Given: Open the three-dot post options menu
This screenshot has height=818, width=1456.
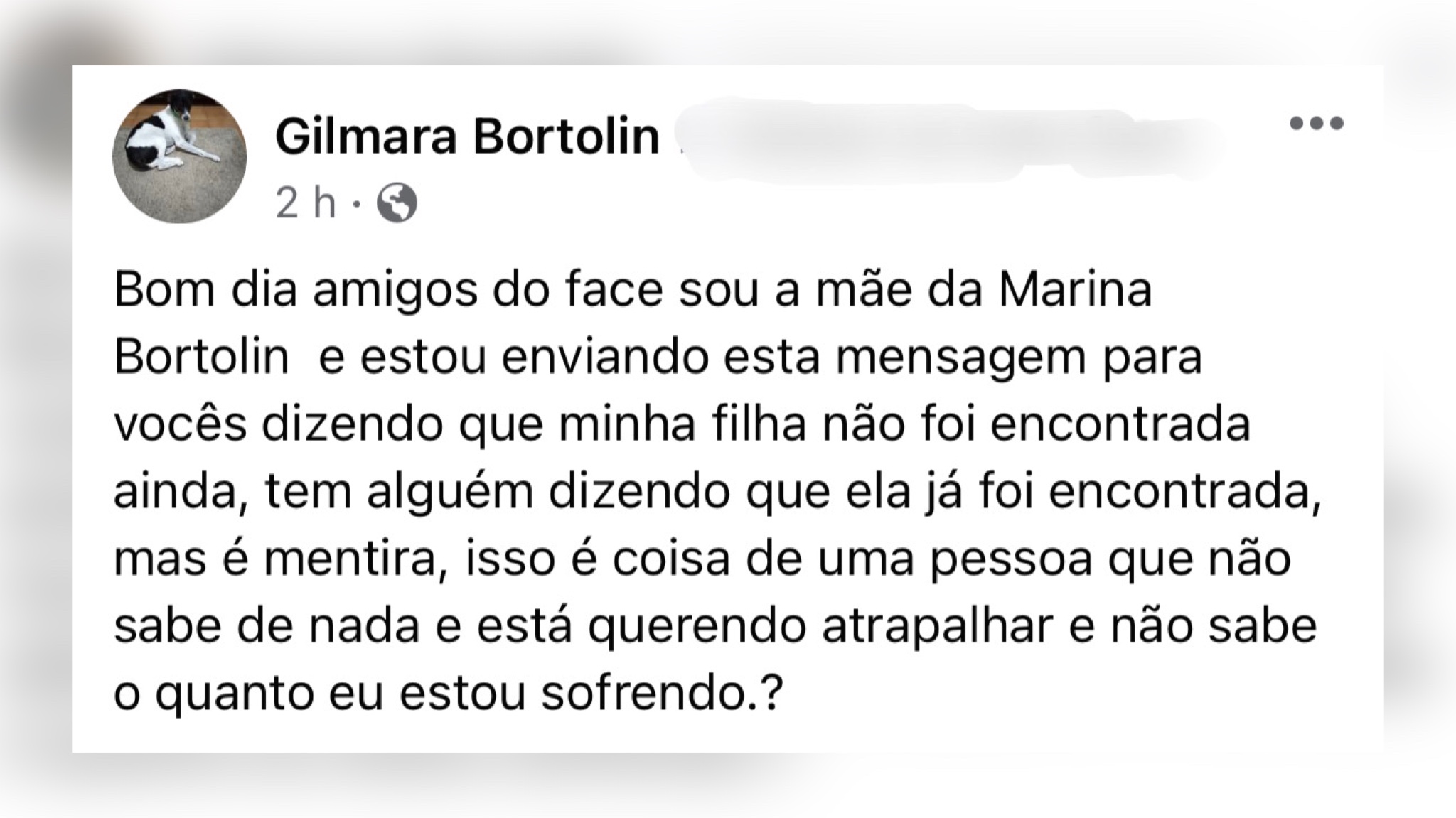Looking at the screenshot, I should tap(1317, 124).
